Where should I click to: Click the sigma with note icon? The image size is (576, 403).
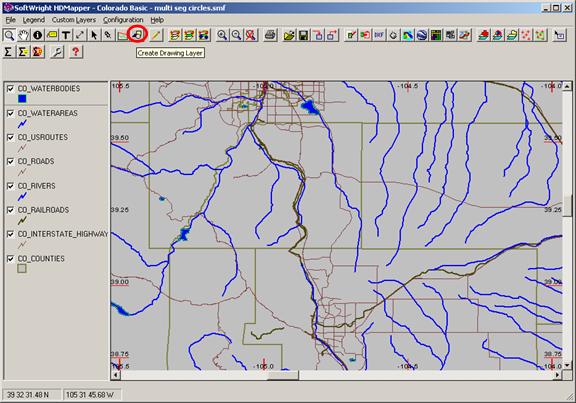coord(23,52)
